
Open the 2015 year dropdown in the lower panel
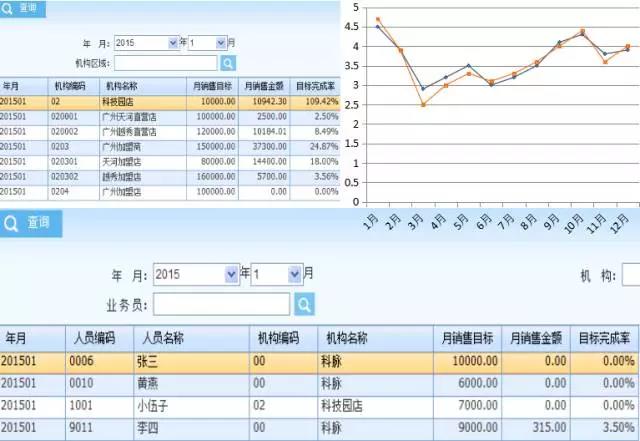click(x=231, y=274)
